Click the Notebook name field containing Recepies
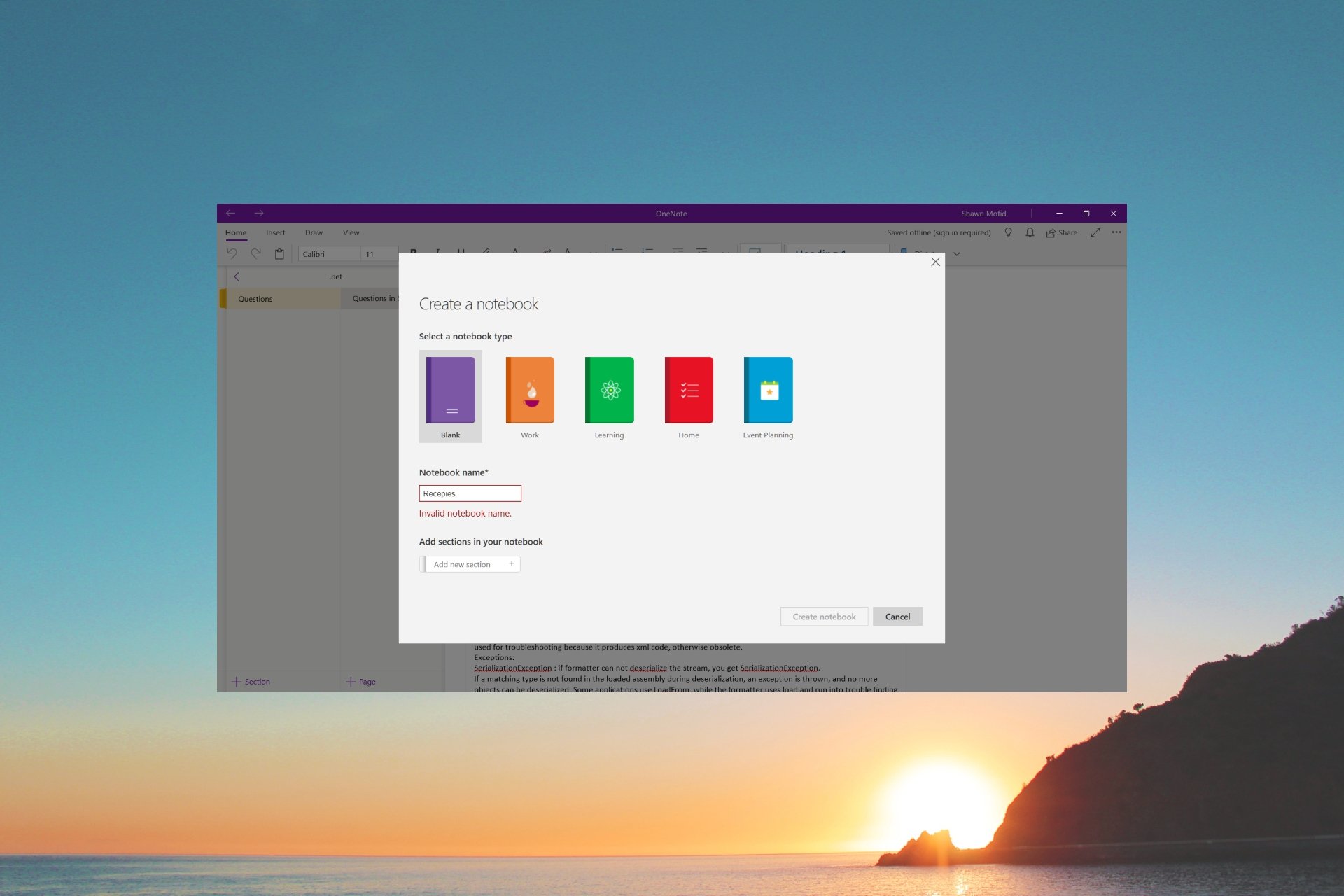The width and height of the screenshot is (1344, 896). (470, 493)
